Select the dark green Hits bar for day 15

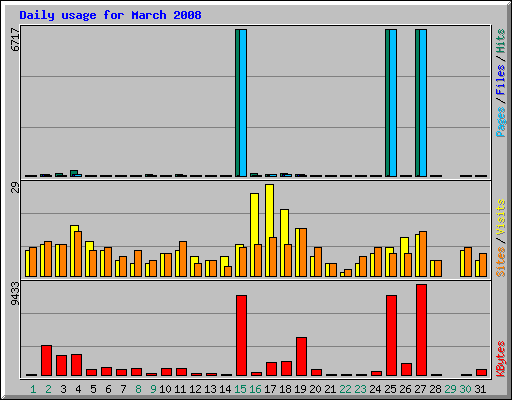point(237,103)
